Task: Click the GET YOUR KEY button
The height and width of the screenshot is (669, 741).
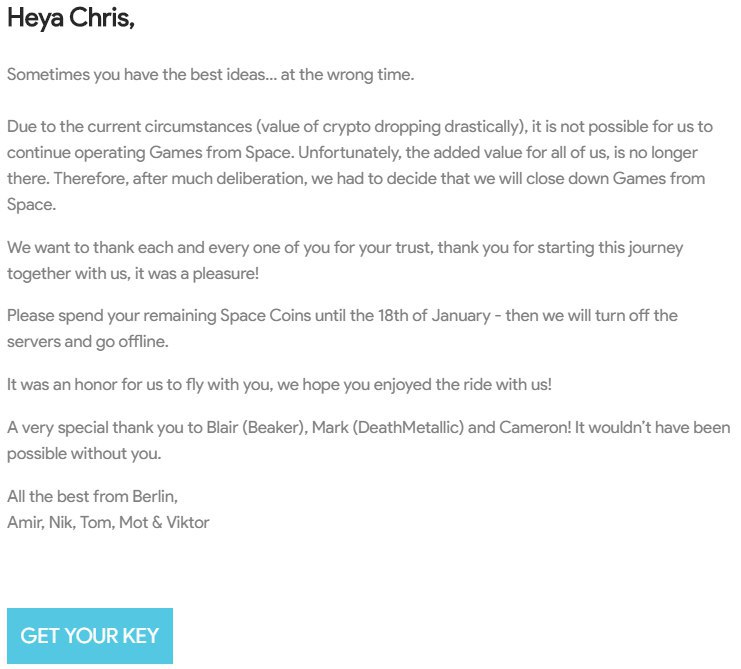Action: pos(89,636)
